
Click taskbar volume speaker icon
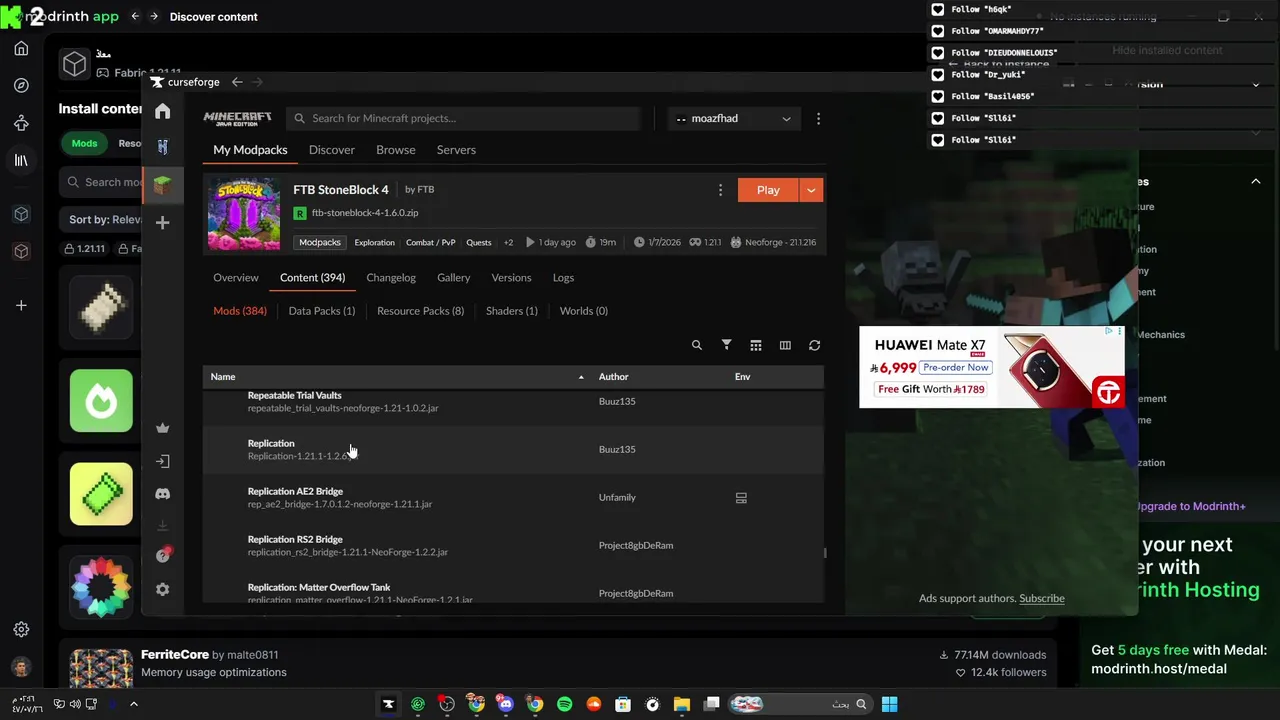[75, 704]
